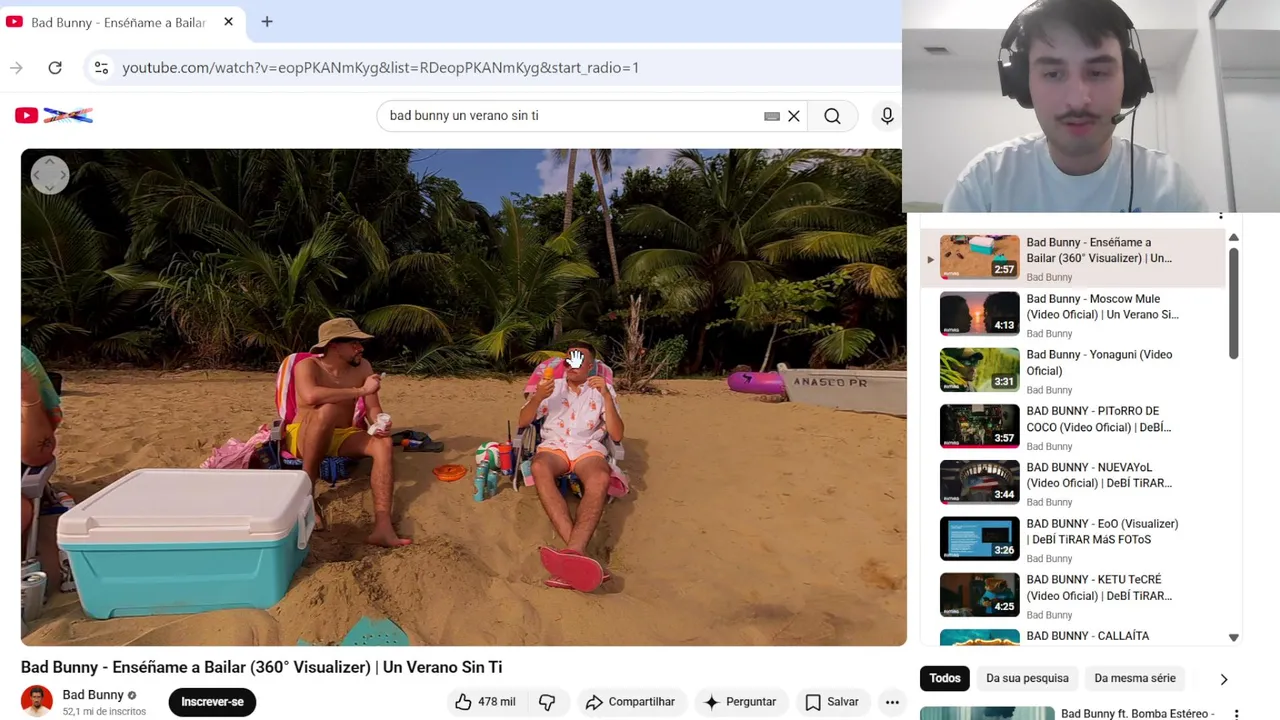Play NUEVAYoL video thumbnail
This screenshot has width=1280, height=720.
pos(979,482)
